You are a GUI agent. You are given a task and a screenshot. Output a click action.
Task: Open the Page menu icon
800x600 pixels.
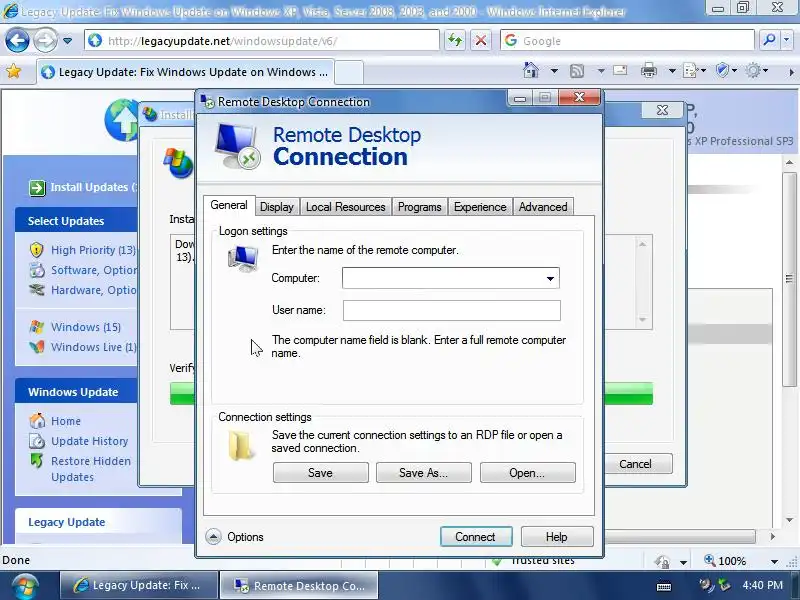(x=693, y=70)
